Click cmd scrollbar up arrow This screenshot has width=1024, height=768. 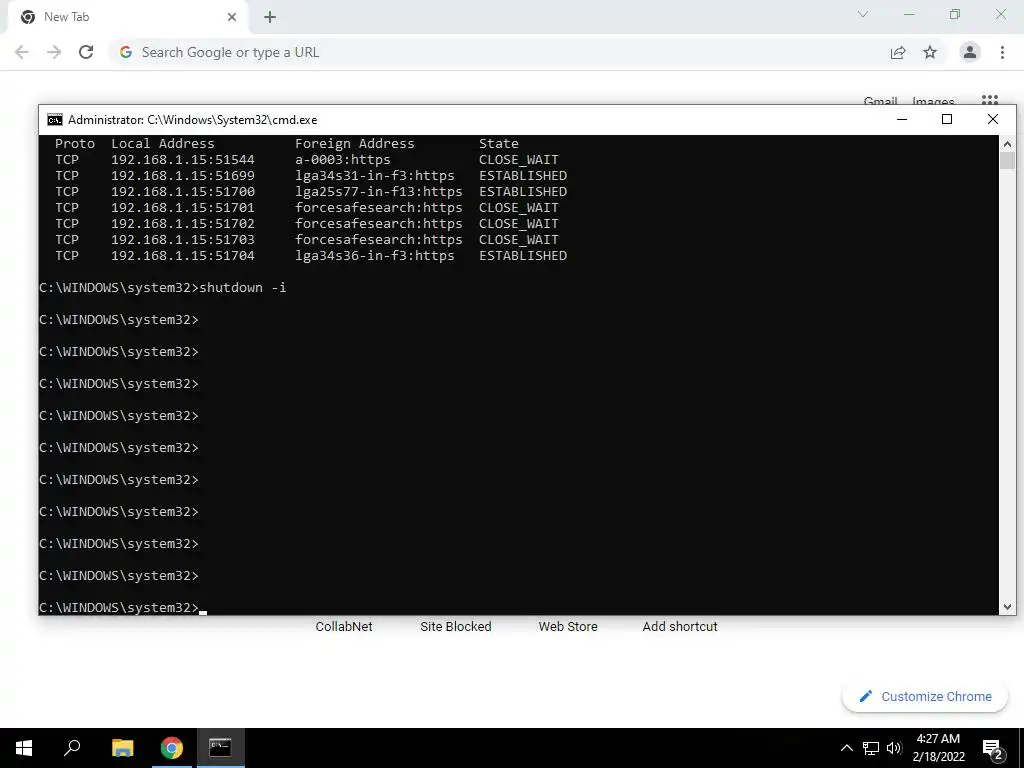click(x=1007, y=144)
